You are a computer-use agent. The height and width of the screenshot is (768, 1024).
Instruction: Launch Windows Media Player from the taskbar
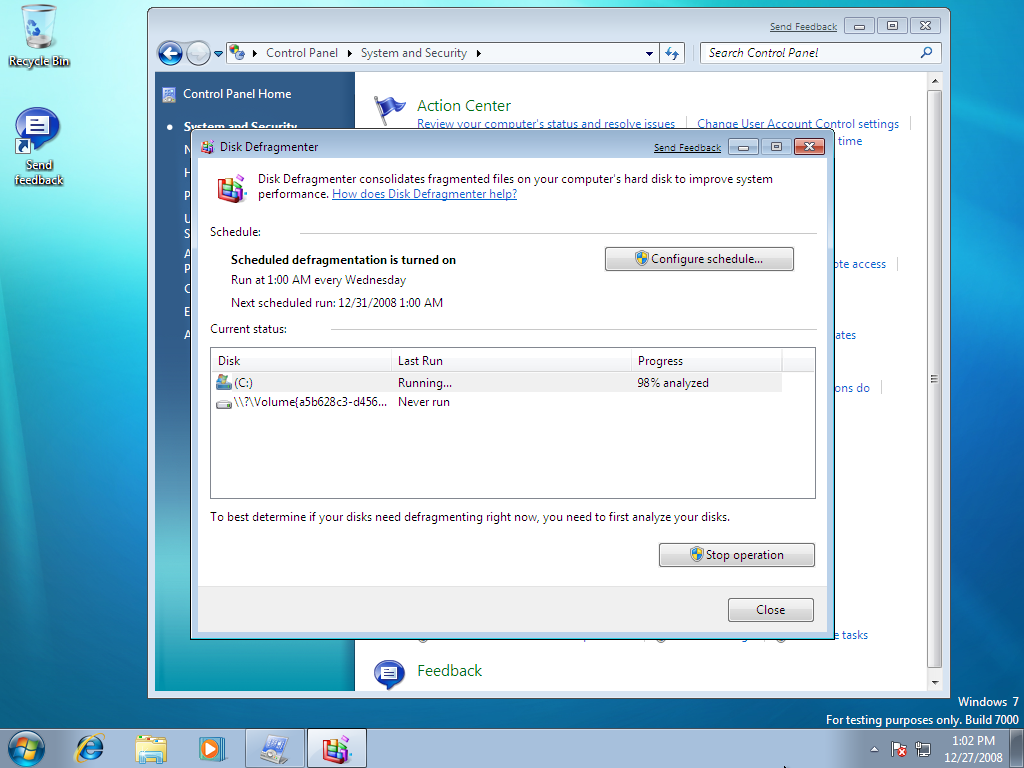(x=212, y=748)
